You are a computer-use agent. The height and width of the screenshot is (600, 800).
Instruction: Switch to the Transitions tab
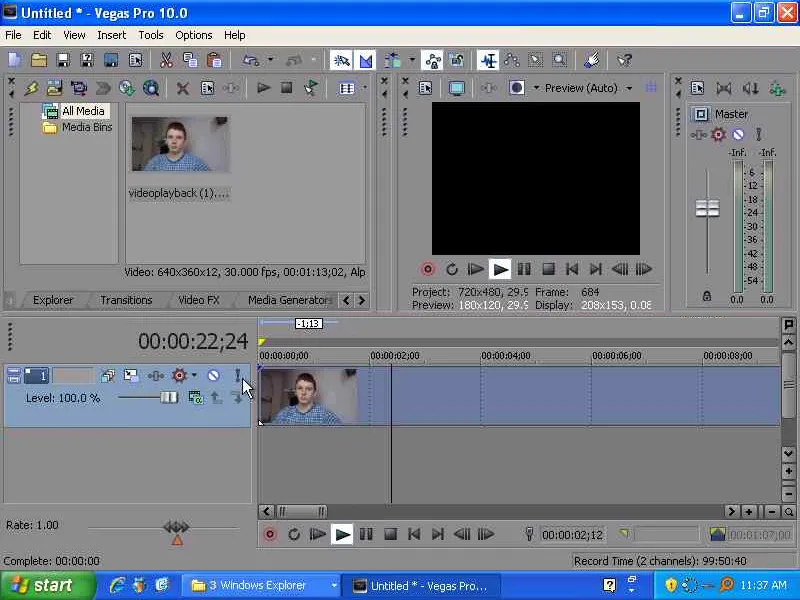point(126,300)
